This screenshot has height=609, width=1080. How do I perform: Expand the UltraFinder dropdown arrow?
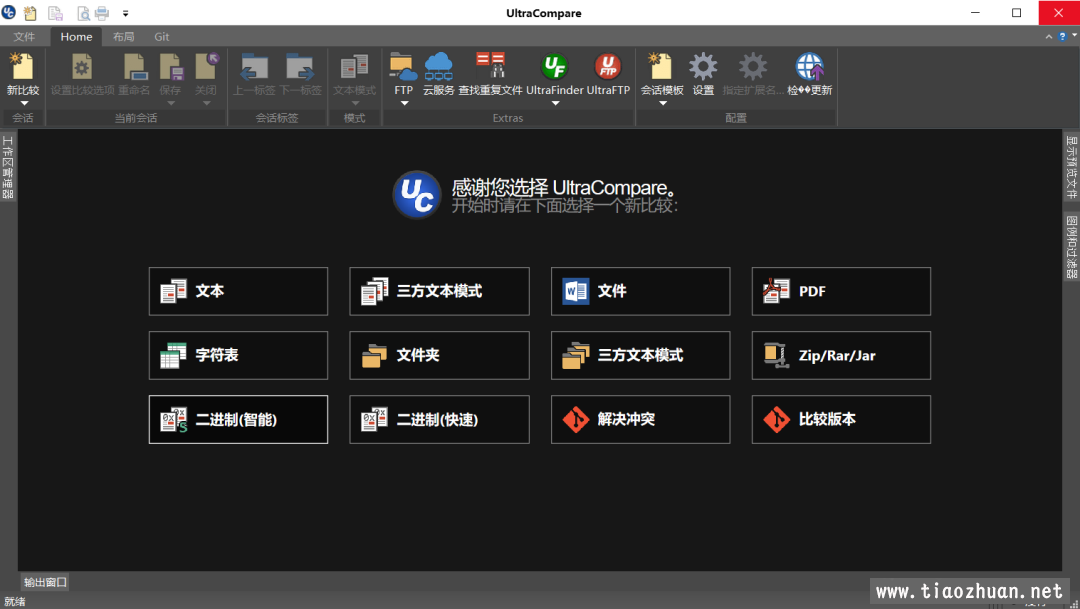pyautogui.click(x=555, y=103)
